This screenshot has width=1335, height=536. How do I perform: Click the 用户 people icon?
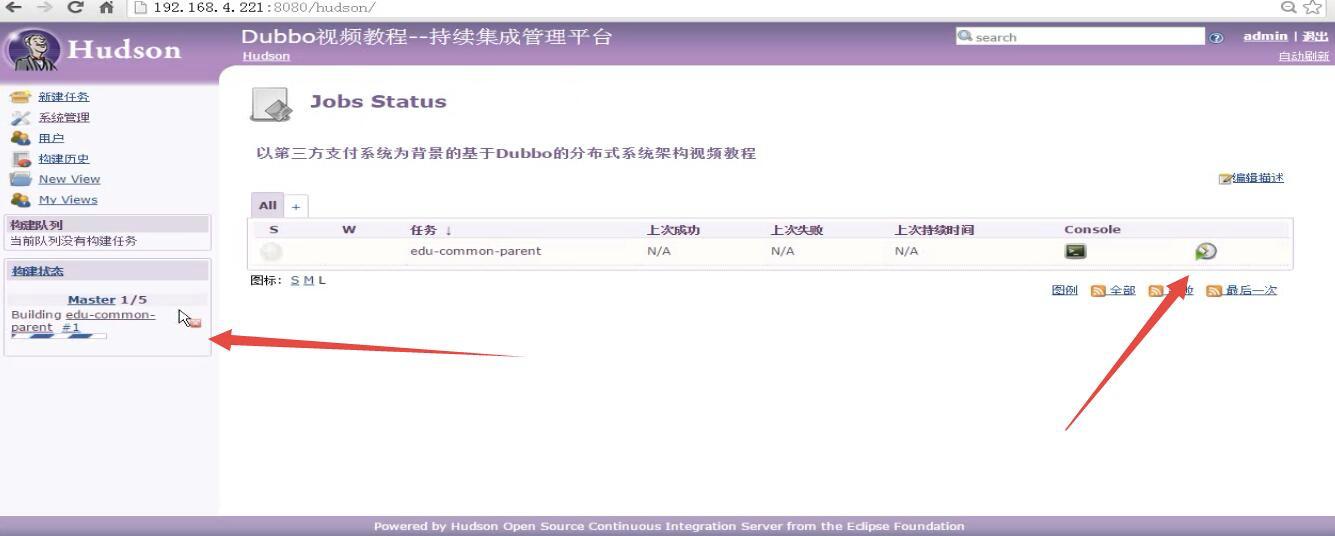coord(20,138)
